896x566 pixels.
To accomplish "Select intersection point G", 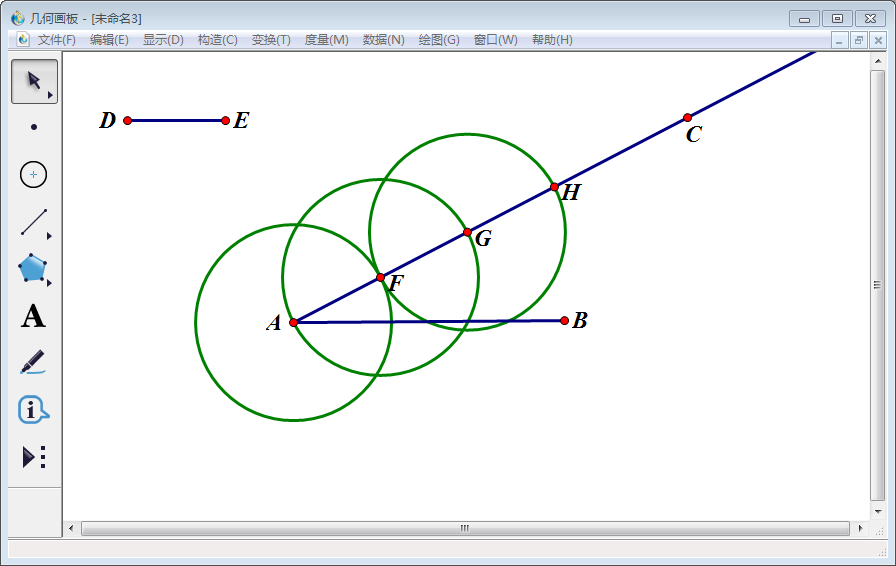I will pos(467,232).
